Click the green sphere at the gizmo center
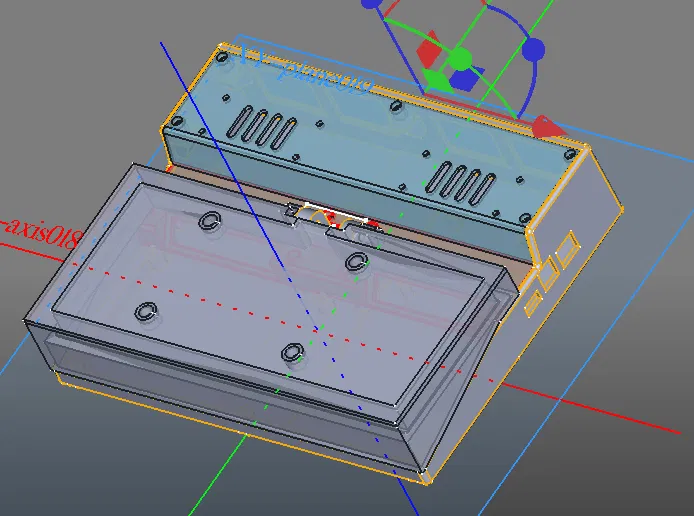 pos(460,58)
